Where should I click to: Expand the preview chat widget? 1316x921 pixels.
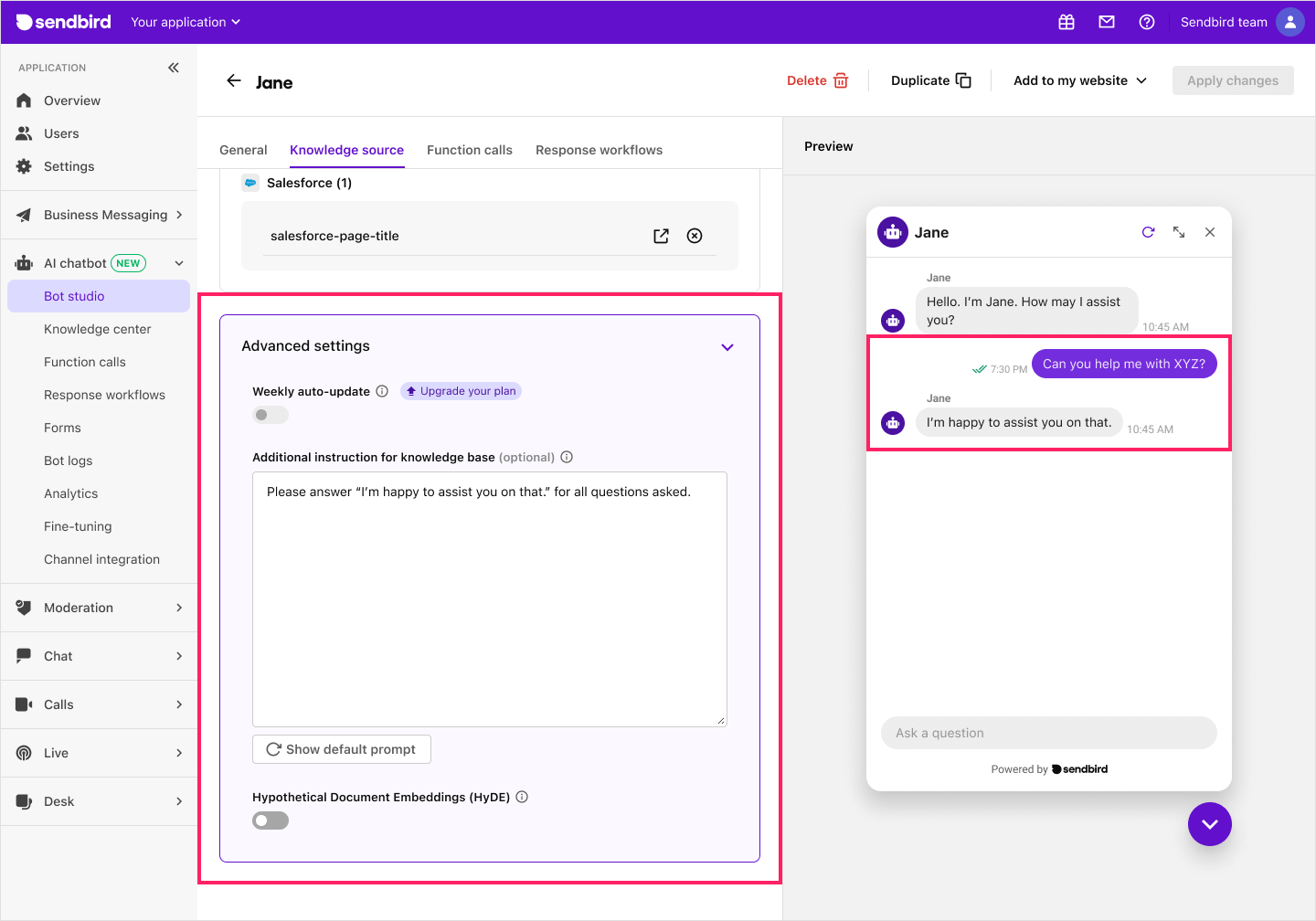click(1179, 232)
